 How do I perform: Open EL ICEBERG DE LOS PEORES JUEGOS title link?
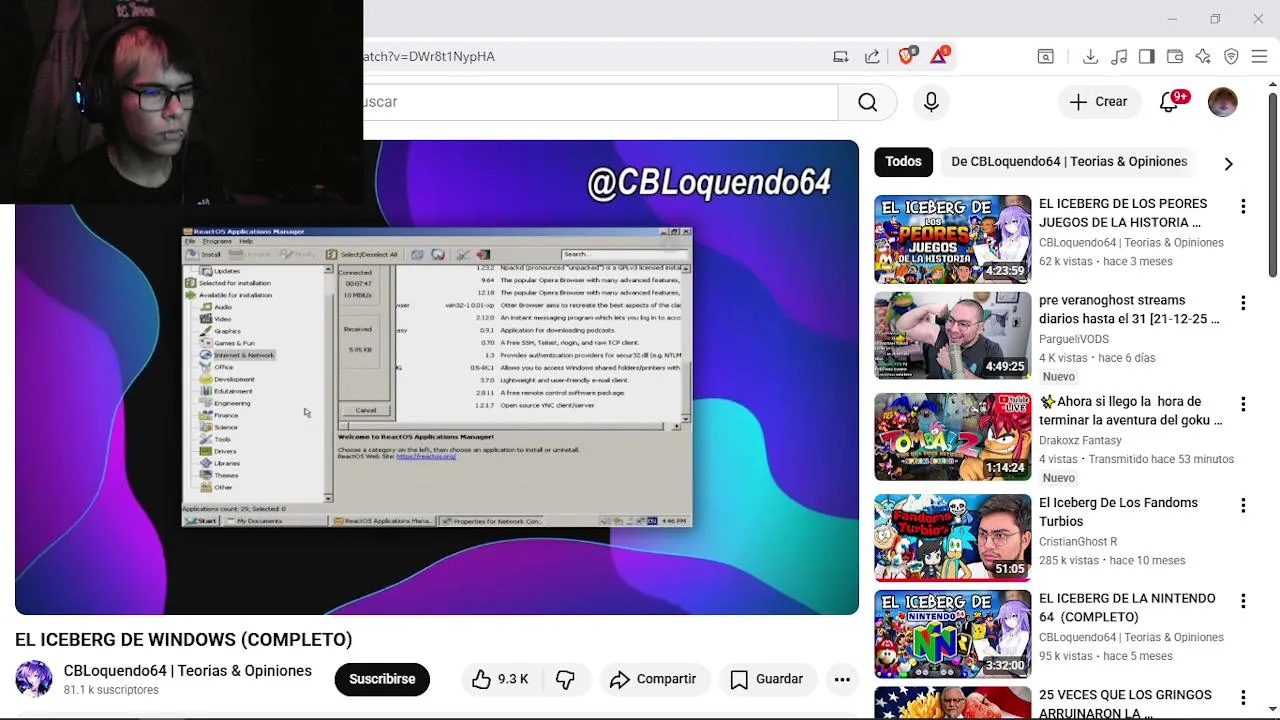[x=1123, y=213]
